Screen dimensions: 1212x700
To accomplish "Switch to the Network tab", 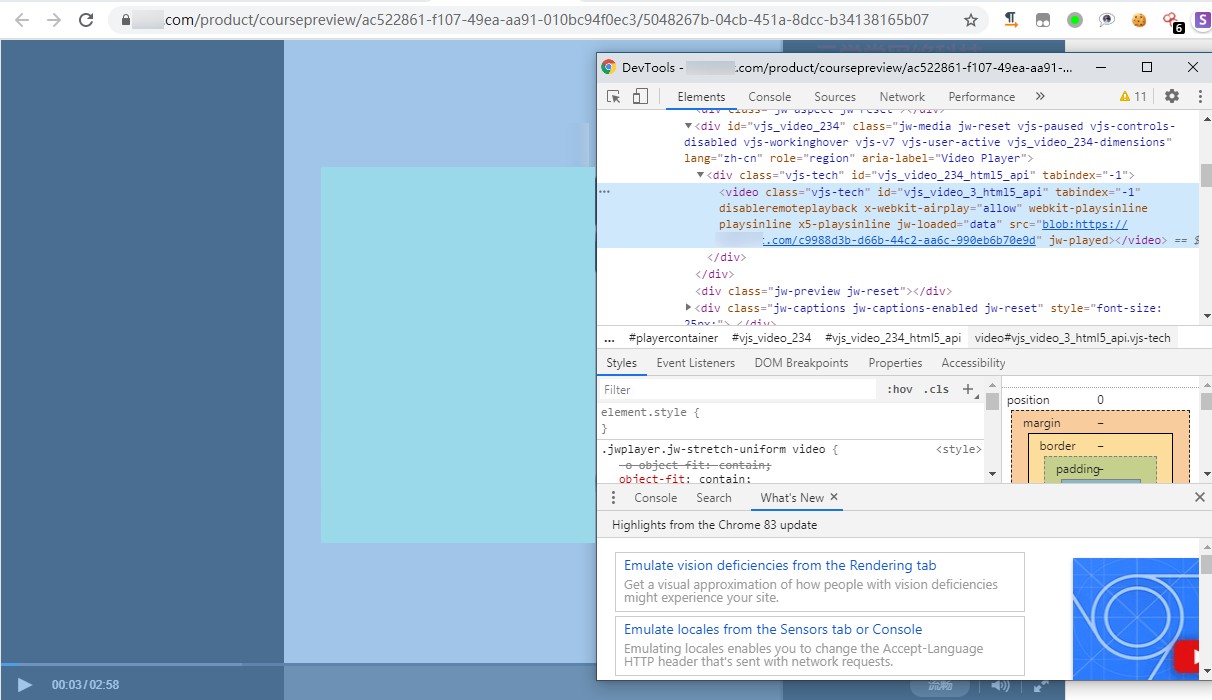I will [902, 97].
